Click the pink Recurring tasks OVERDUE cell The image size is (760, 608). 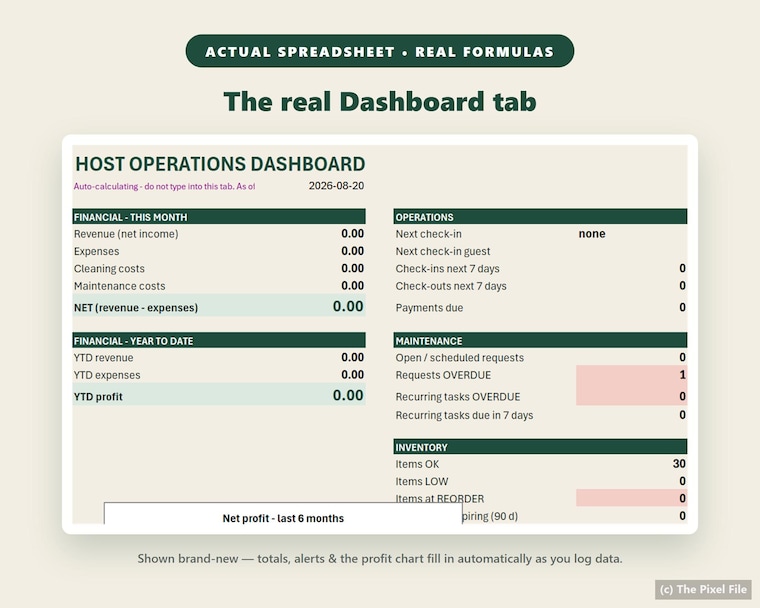[x=632, y=395]
